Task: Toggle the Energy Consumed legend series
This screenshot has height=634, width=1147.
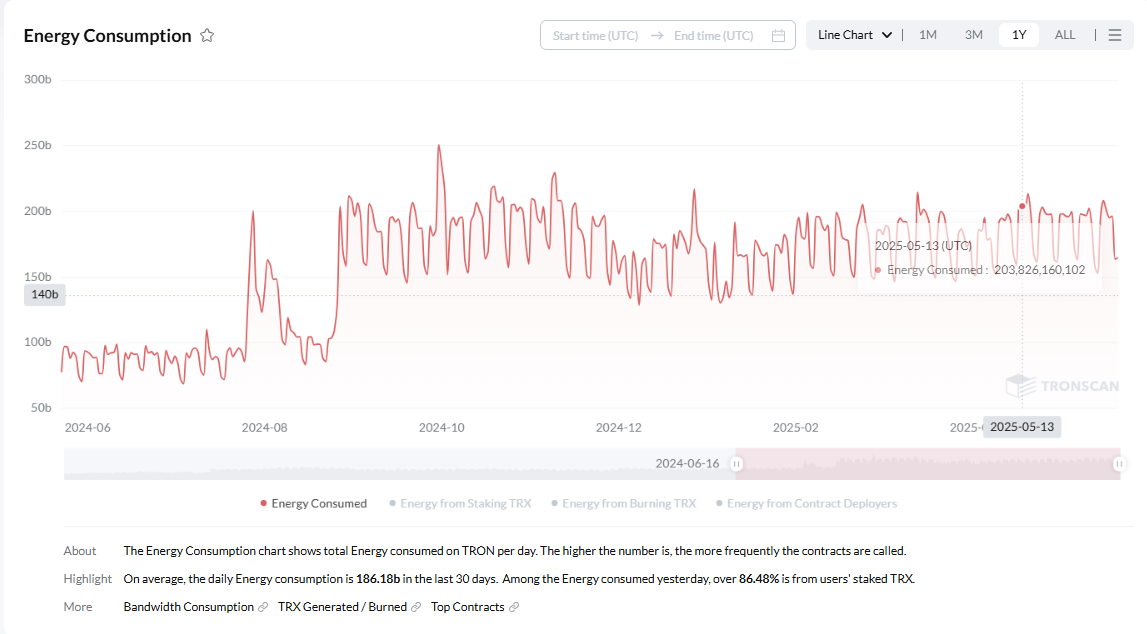Action: pyautogui.click(x=313, y=504)
